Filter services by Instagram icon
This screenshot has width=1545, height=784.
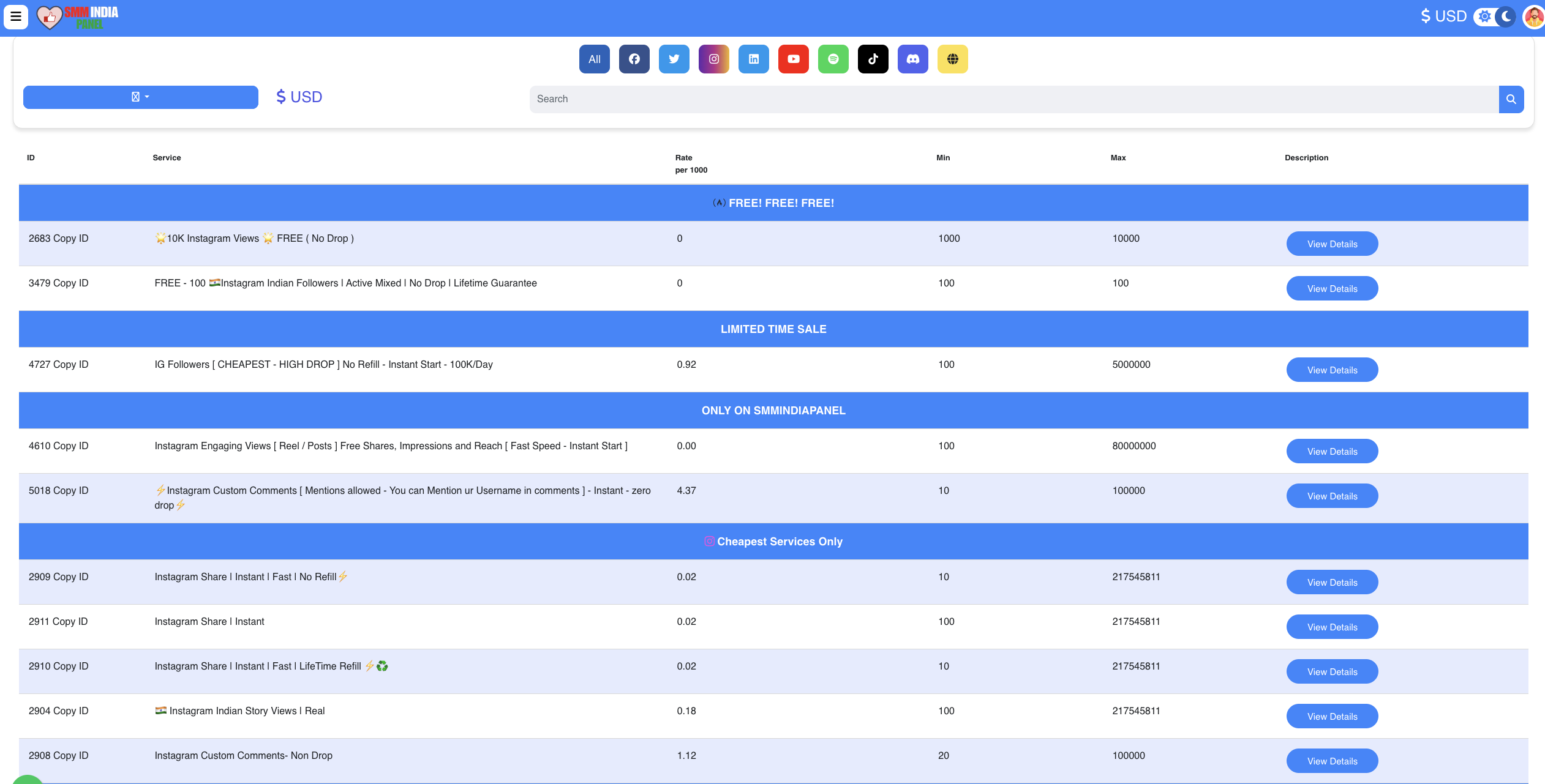coord(713,59)
